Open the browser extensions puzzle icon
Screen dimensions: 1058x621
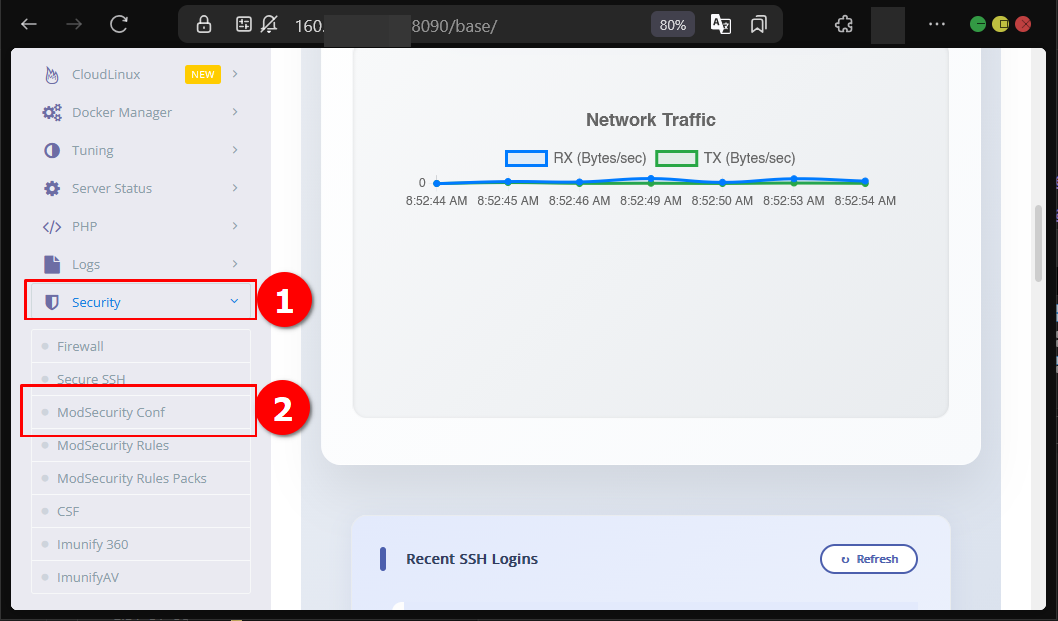click(x=843, y=24)
